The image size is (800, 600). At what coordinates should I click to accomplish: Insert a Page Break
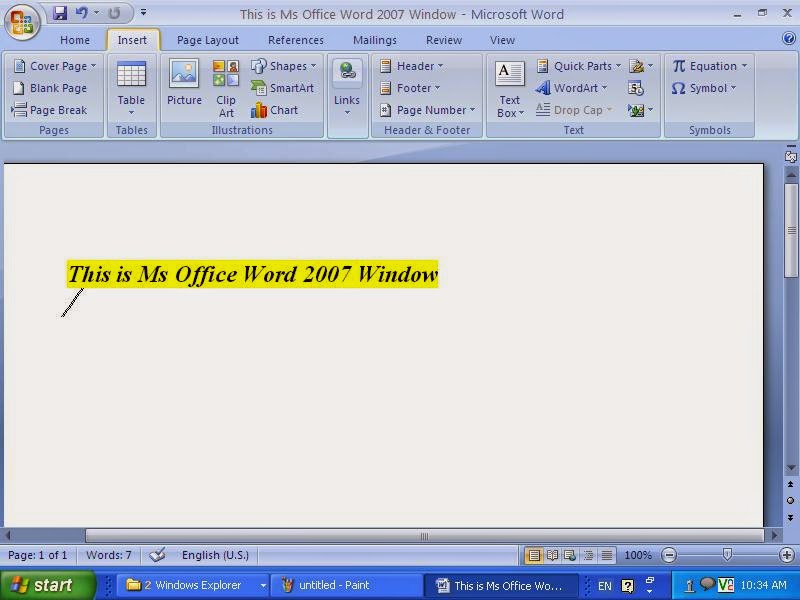[49, 110]
